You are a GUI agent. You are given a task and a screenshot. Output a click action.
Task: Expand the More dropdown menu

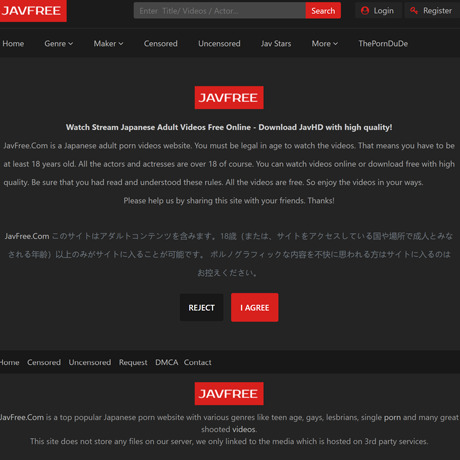click(325, 44)
